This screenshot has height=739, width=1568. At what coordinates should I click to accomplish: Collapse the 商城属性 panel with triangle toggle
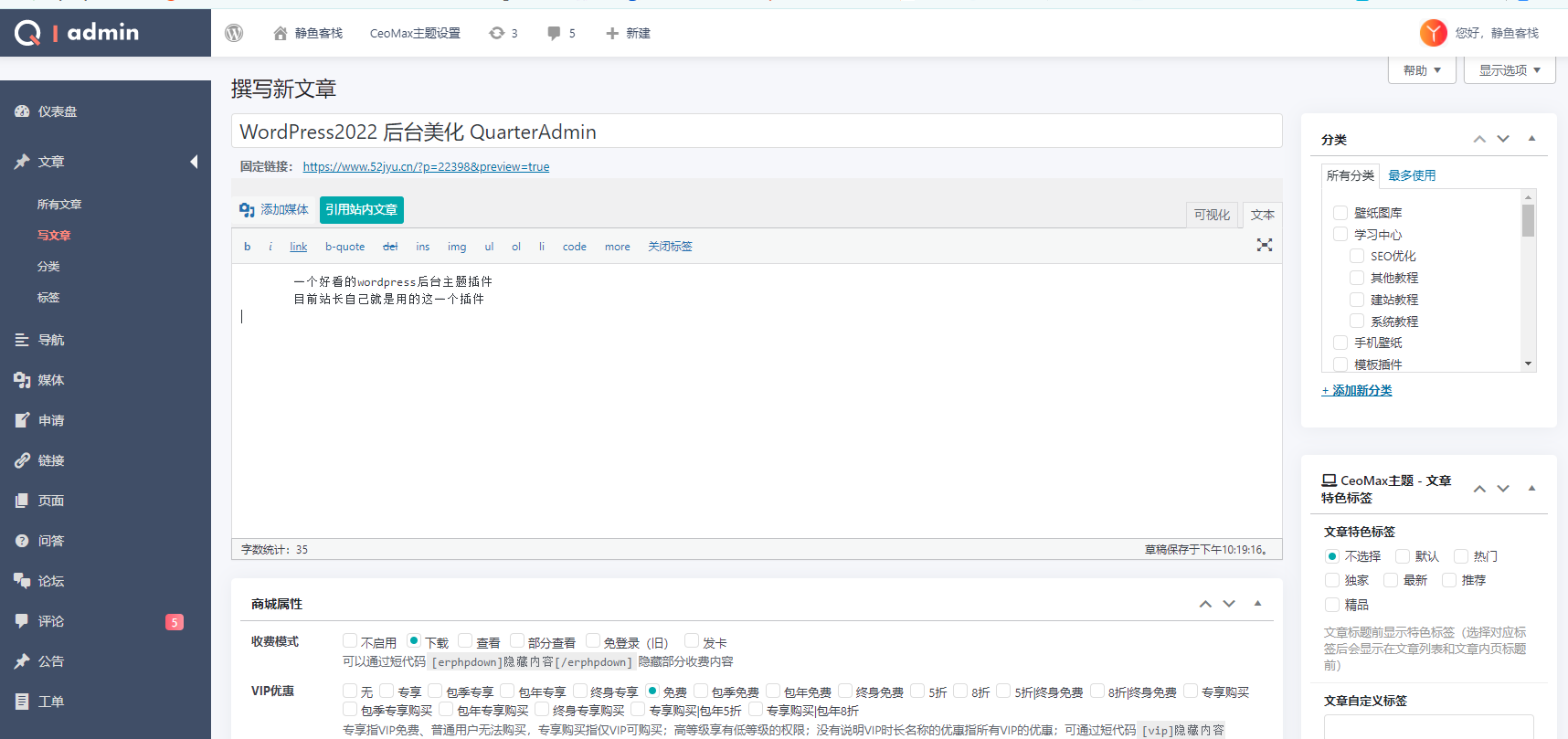pos(1257,603)
